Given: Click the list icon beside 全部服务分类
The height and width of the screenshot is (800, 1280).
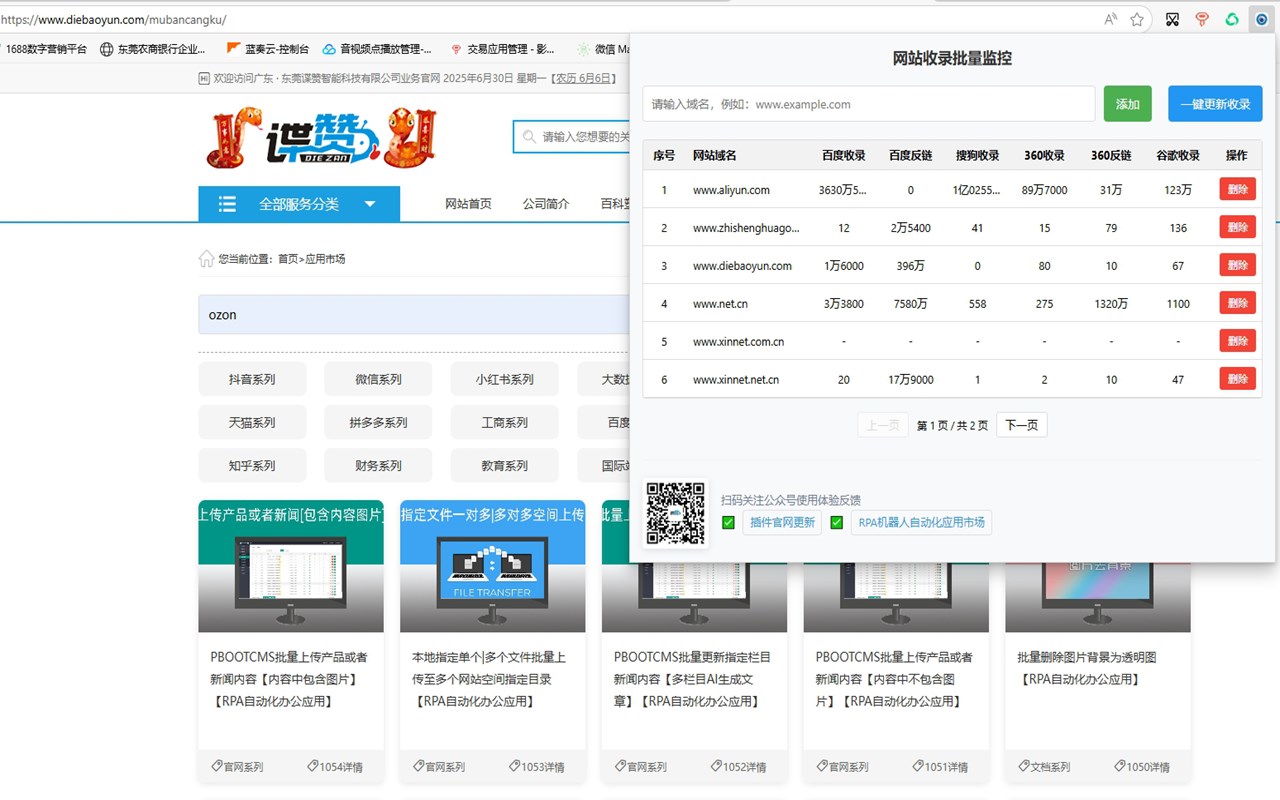Looking at the screenshot, I should pos(227,204).
